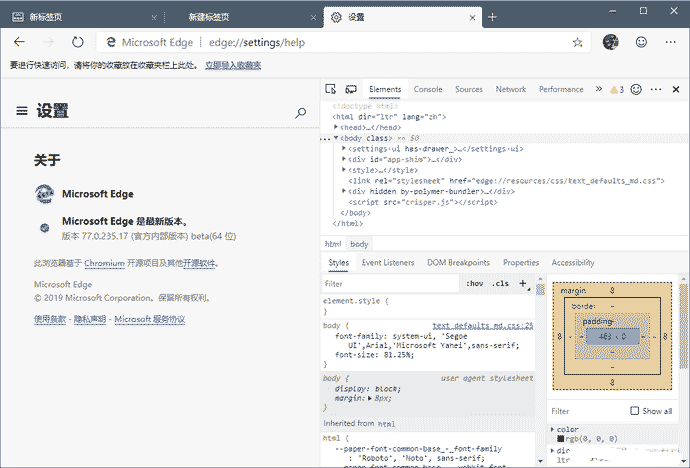Image resolution: width=690 pixels, height=468 pixels.
Task: Click the box model content size
Action: coord(612,336)
